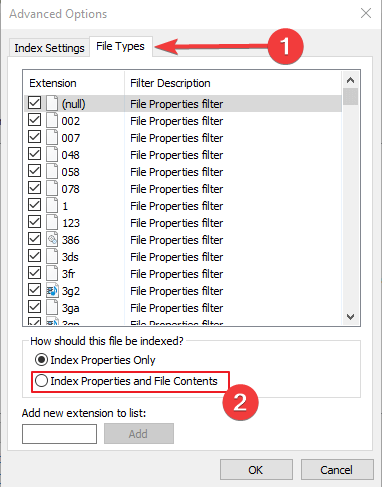Click the OK button
The height and width of the screenshot is (487, 382).
(256, 470)
